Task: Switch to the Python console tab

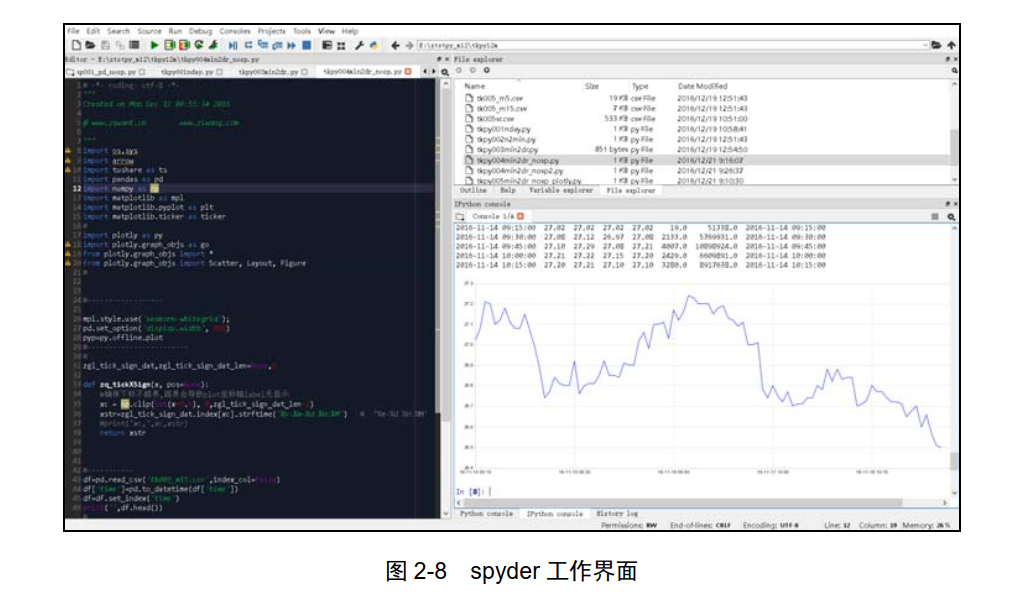Action: [486, 514]
